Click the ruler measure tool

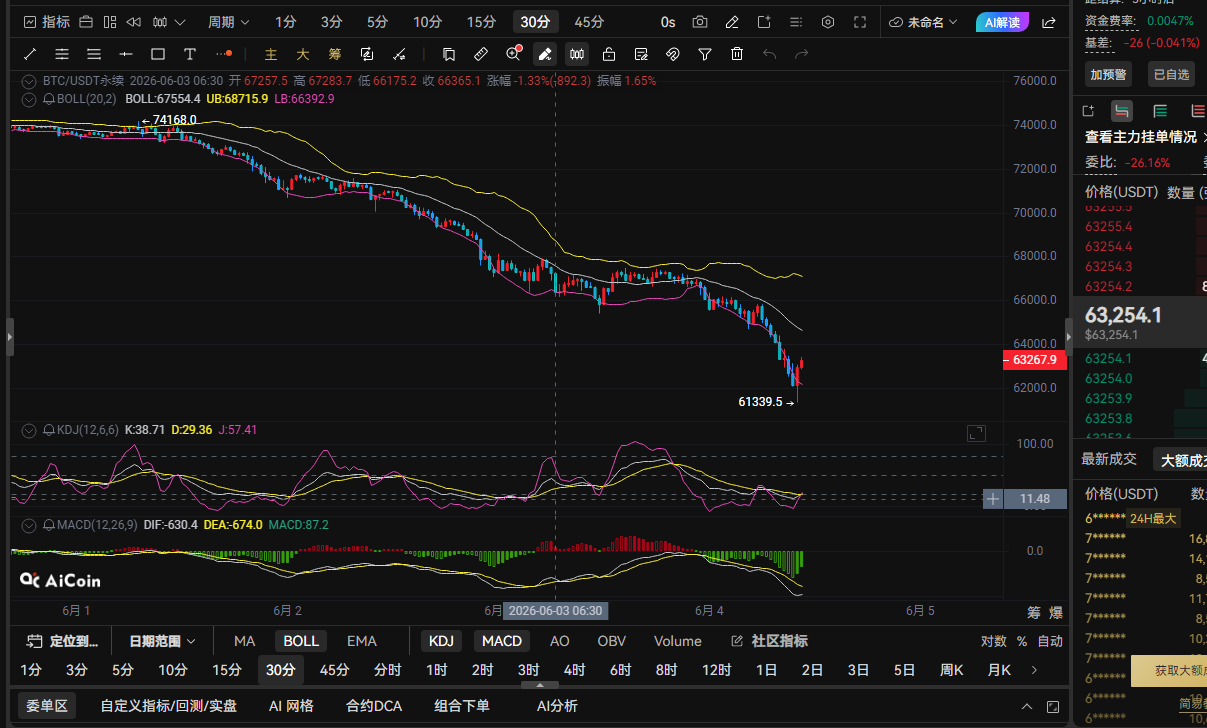pos(481,54)
